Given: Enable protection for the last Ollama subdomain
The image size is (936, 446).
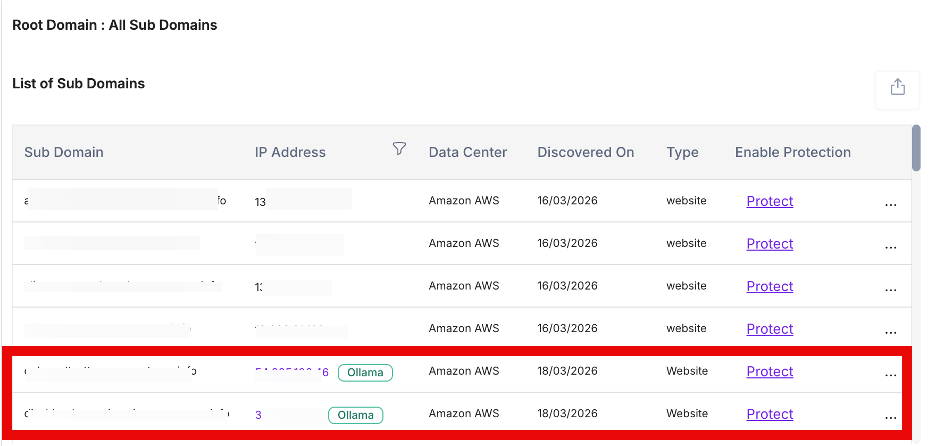Looking at the screenshot, I should (x=769, y=414).
